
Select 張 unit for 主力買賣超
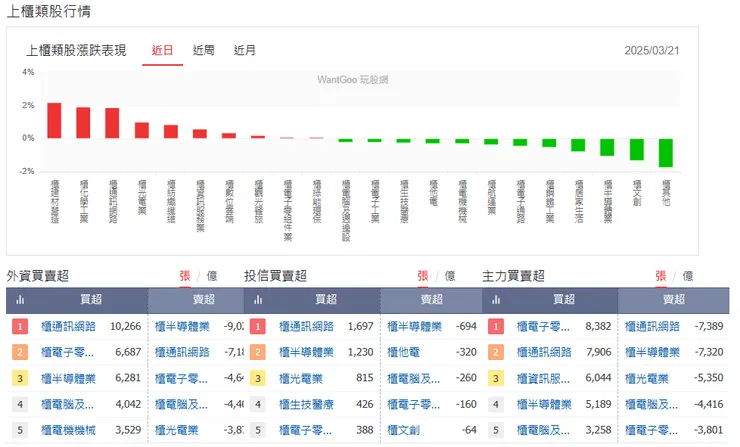click(x=660, y=276)
